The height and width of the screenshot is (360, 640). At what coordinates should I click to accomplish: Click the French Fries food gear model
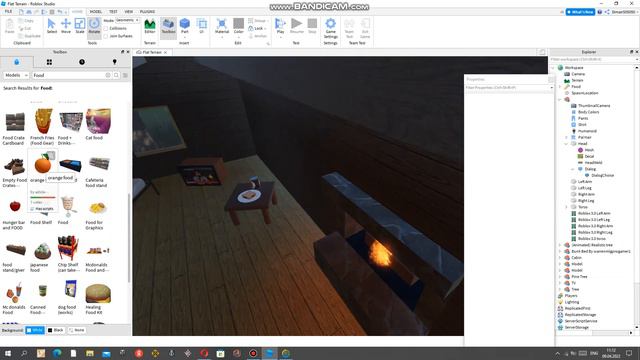coord(42,127)
